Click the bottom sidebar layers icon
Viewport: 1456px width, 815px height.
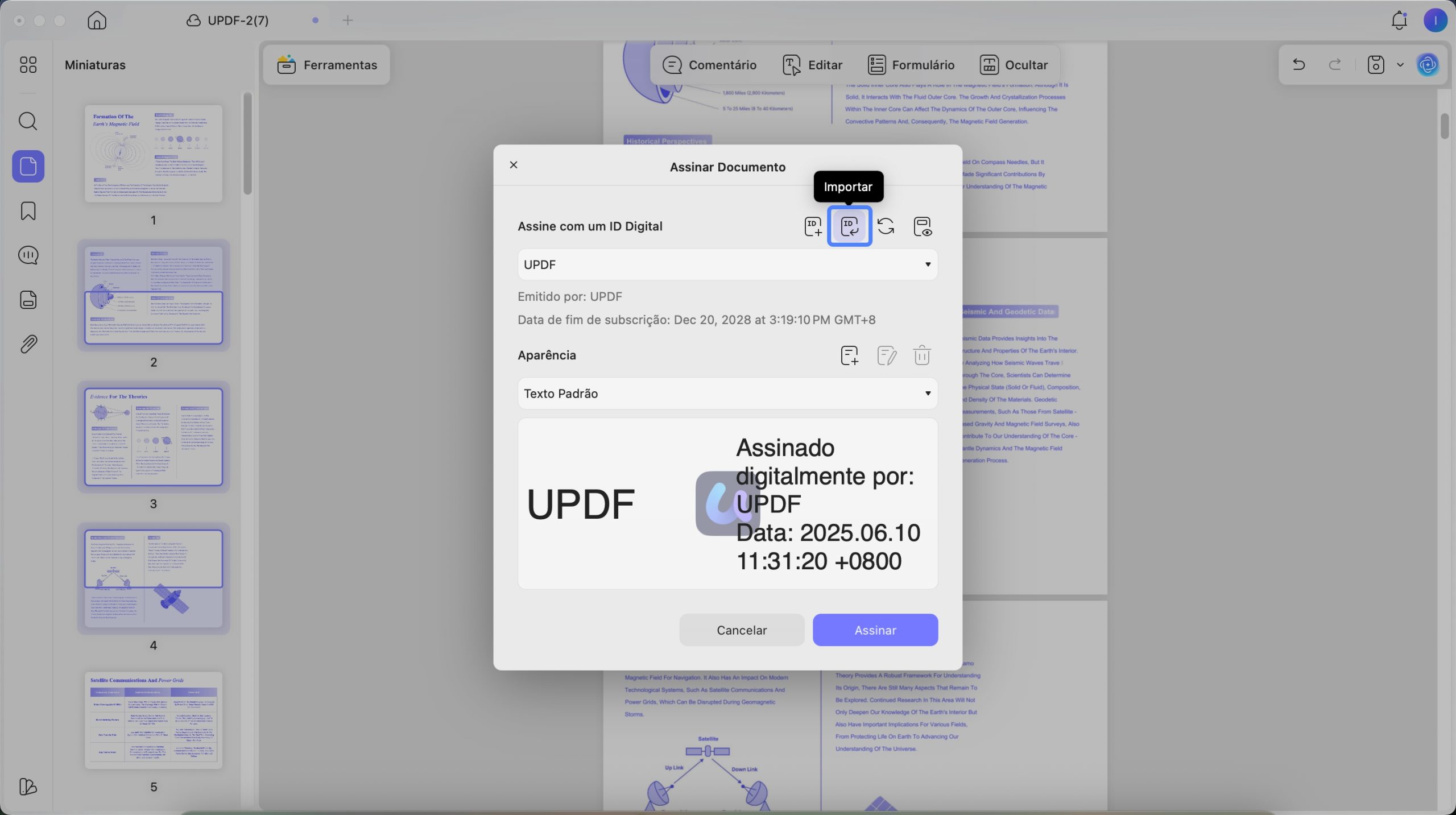click(x=28, y=787)
